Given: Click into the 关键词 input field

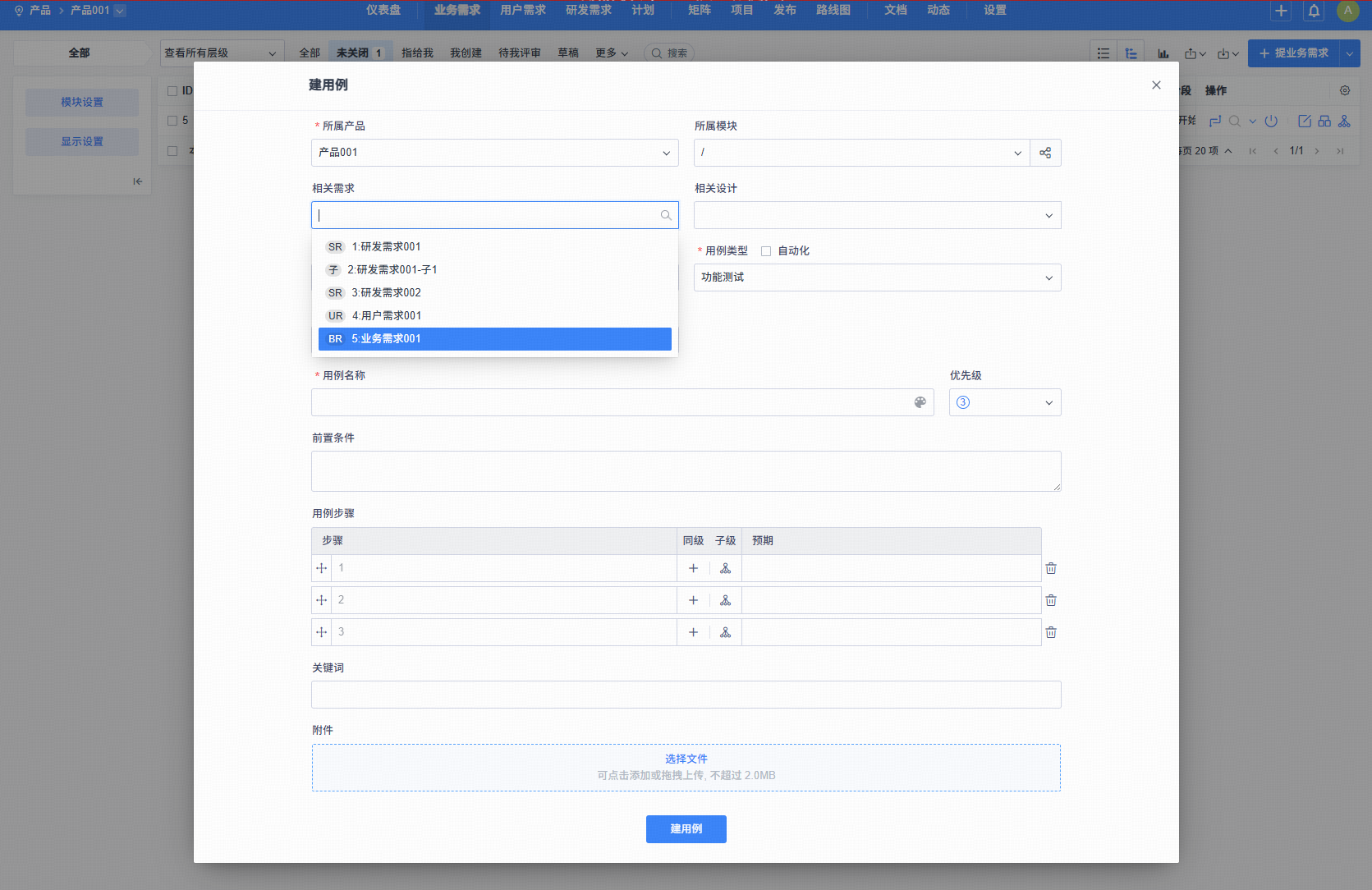Looking at the screenshot, I should 686,695.
